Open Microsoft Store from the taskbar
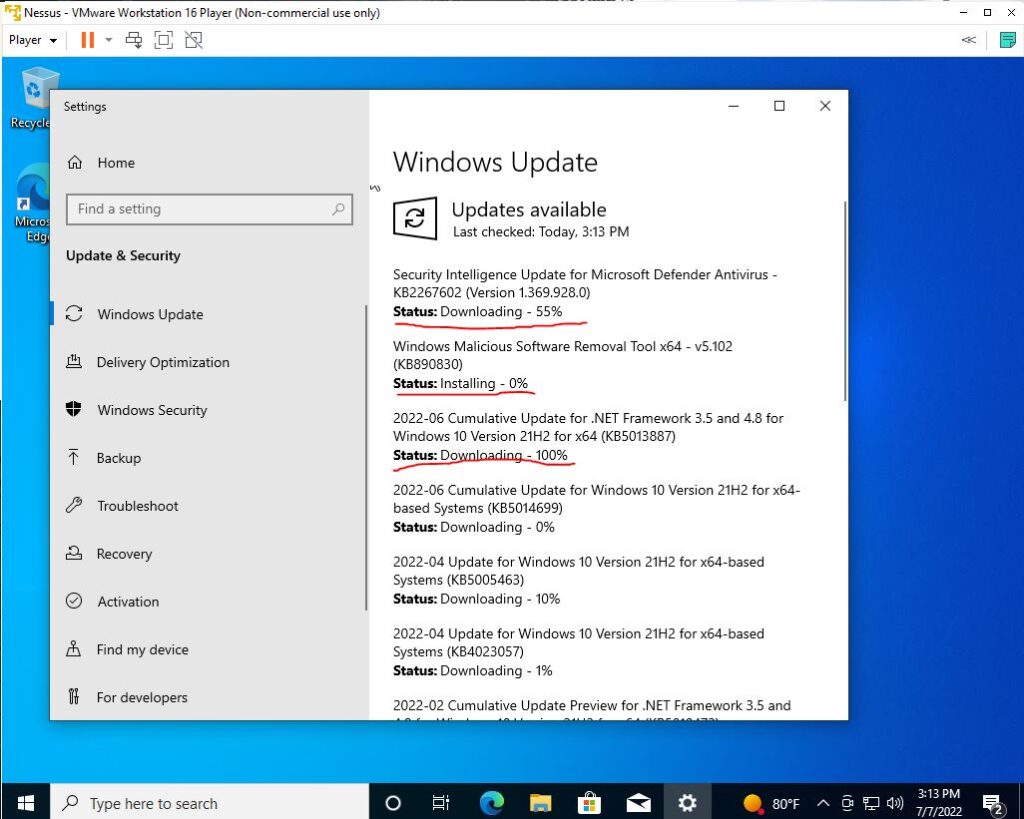The image size is (1024, 819). (x=589, y=803)
